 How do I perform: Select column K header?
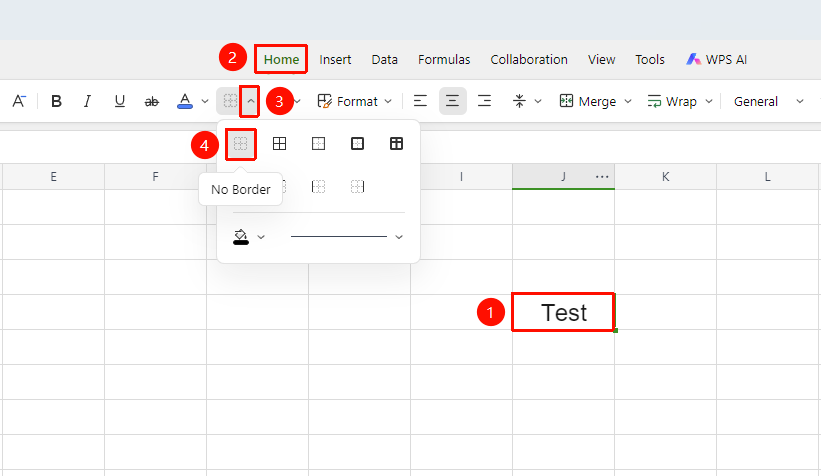tap(665, 176)
